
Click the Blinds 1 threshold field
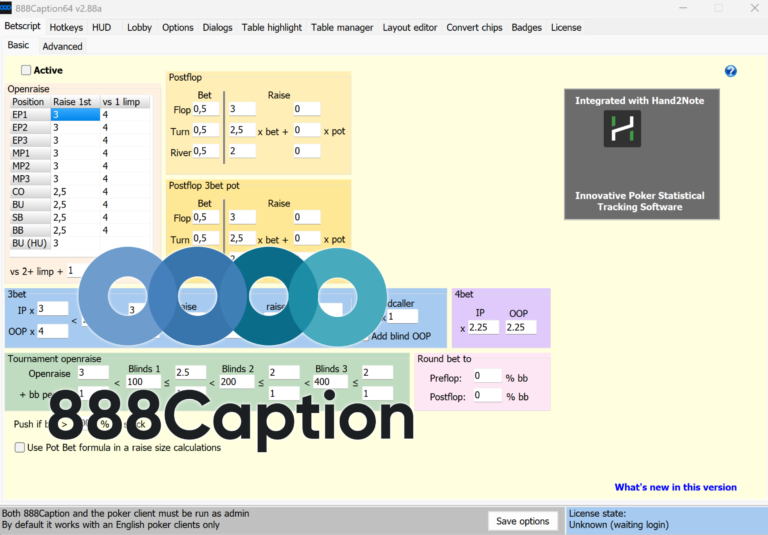(143, 382)
